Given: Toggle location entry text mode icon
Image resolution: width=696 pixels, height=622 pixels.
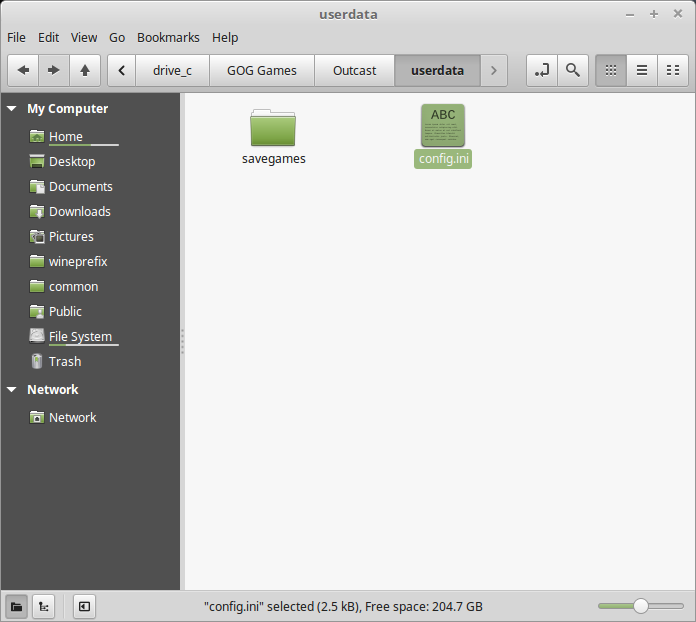Looking at the screenshot, I should [x=542, y=70].
